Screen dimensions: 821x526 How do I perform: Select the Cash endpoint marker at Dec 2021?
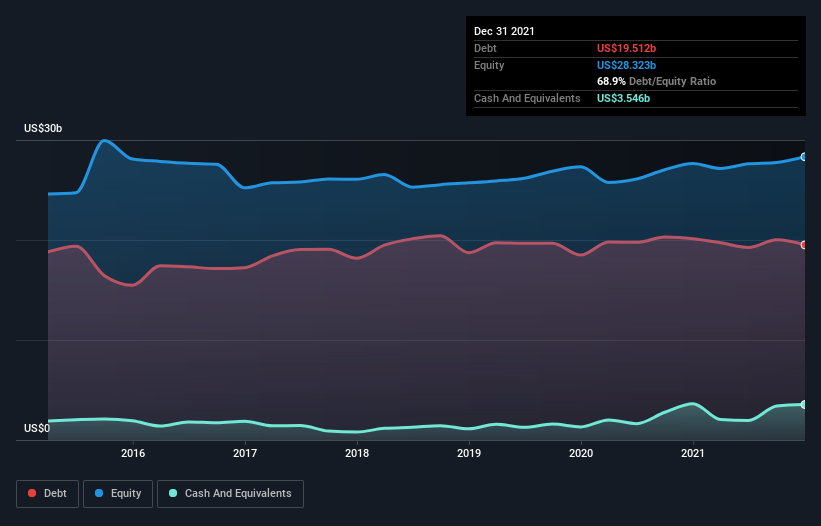(804, 405)
